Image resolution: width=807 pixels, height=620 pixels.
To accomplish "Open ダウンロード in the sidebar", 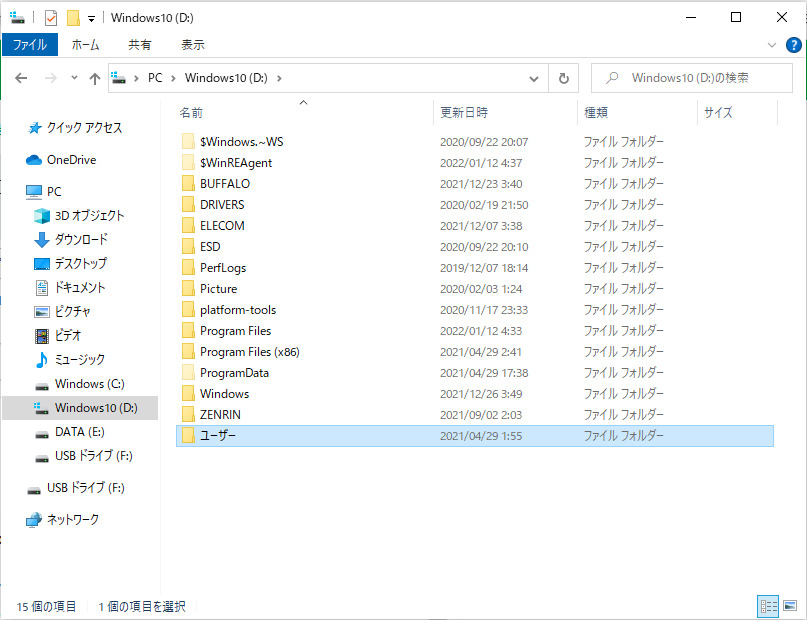I will click(81, 240).
